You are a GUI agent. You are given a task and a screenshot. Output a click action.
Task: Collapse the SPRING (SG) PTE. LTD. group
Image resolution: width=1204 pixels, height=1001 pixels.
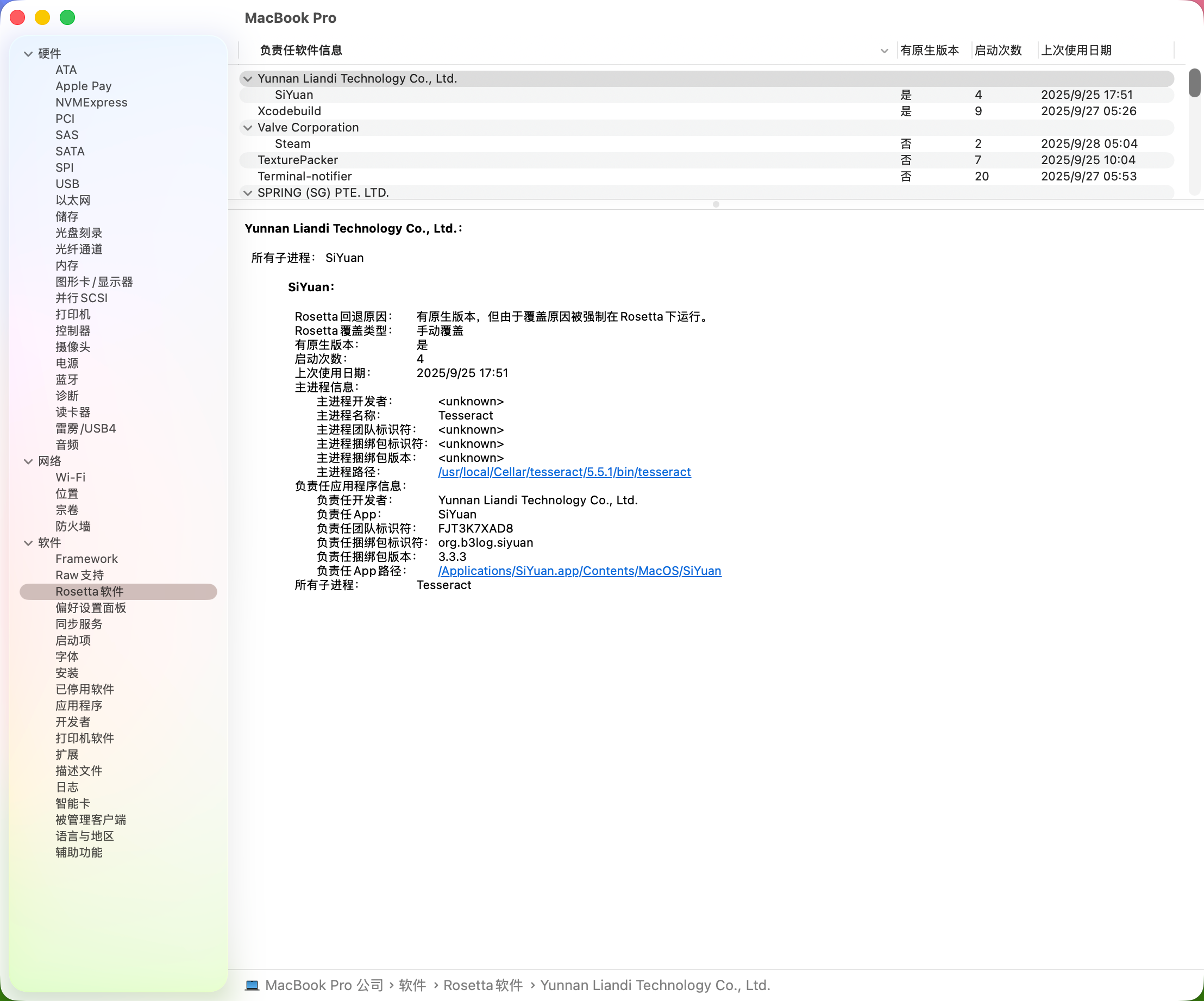click(248, 192)
